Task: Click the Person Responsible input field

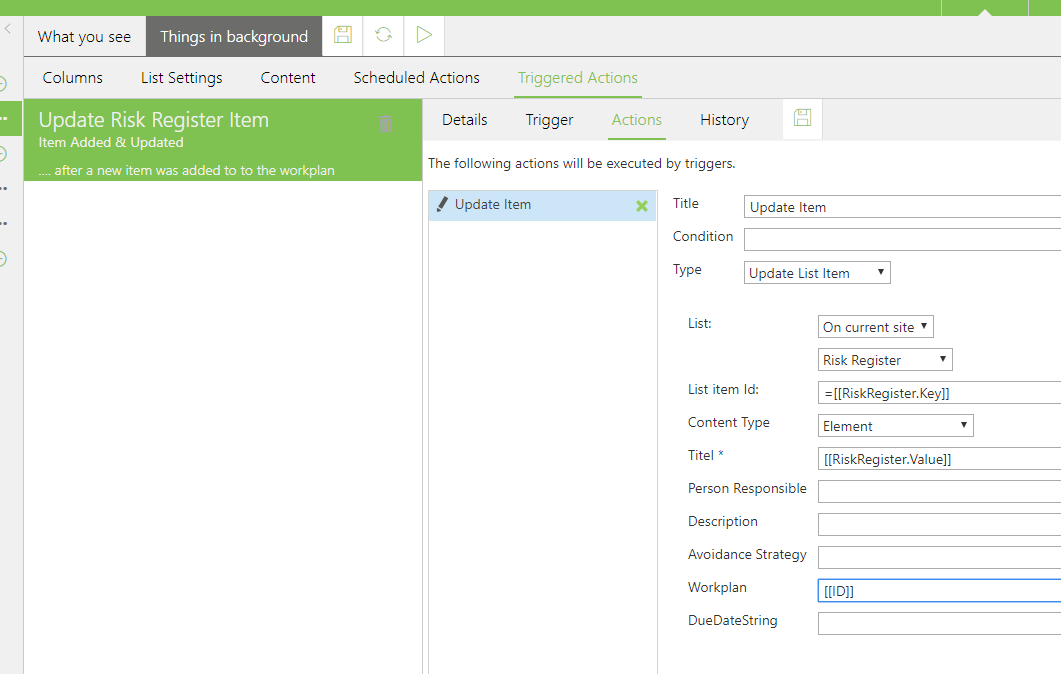Action: [938, 491]
